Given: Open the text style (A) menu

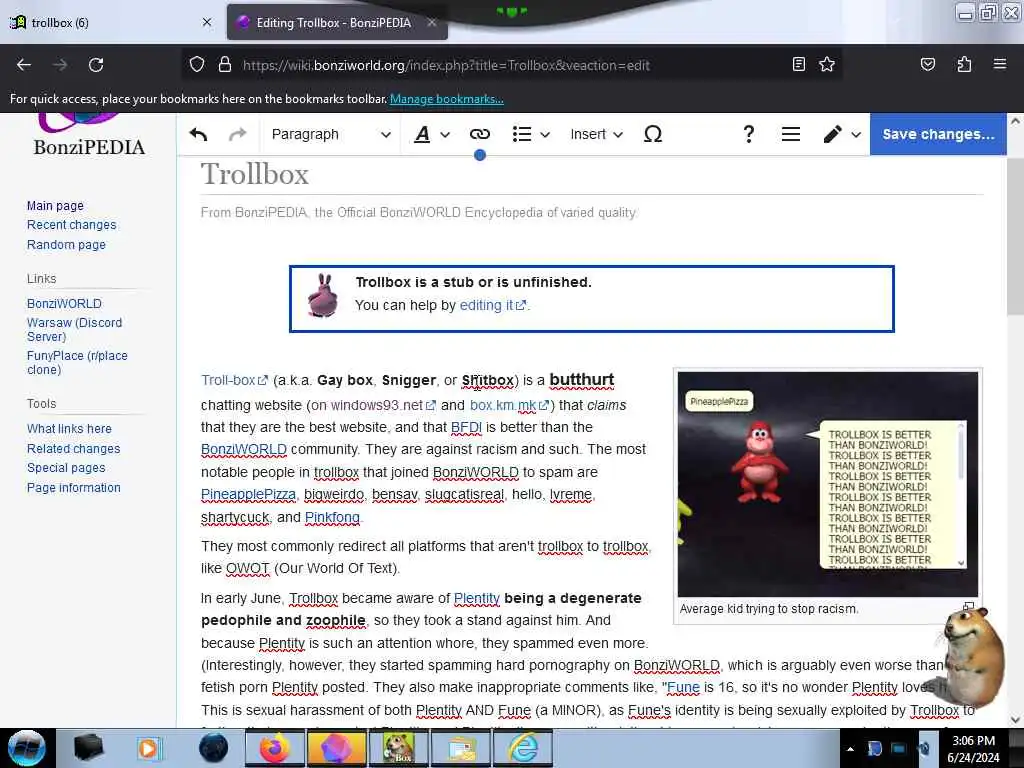Looking at the screenshot, I should 432,135.
